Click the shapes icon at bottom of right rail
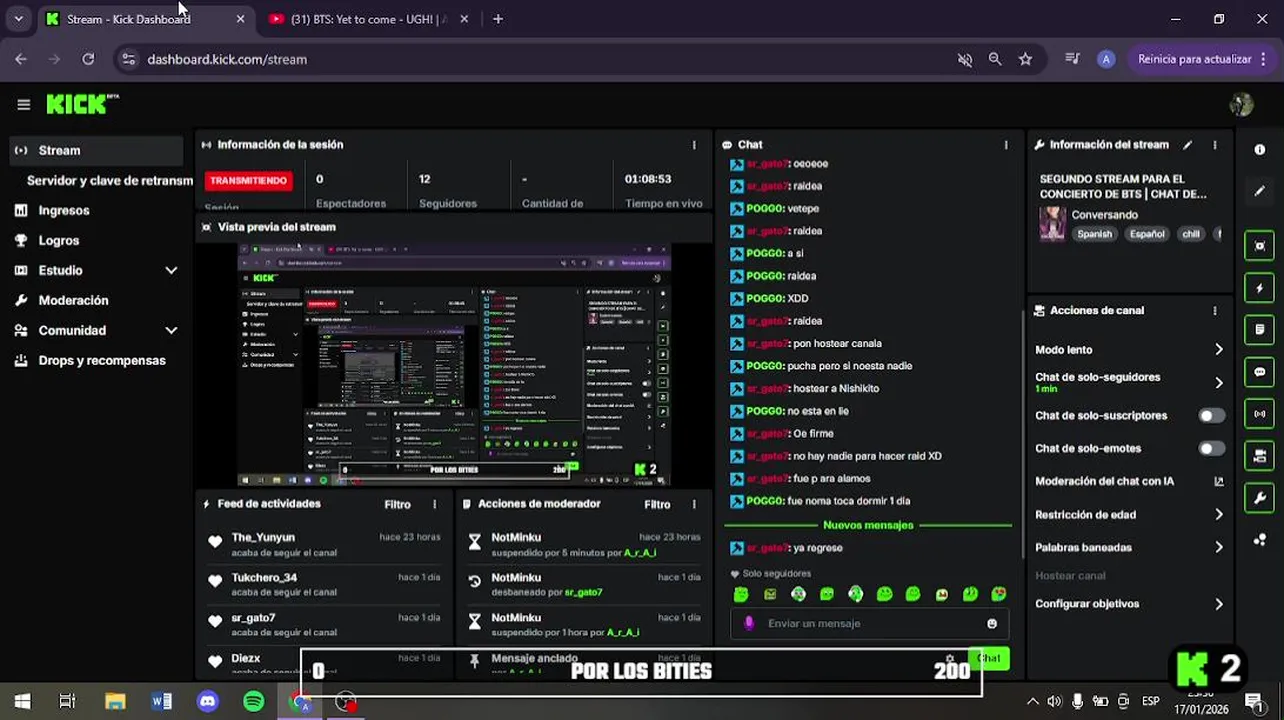 point(1260,540)
